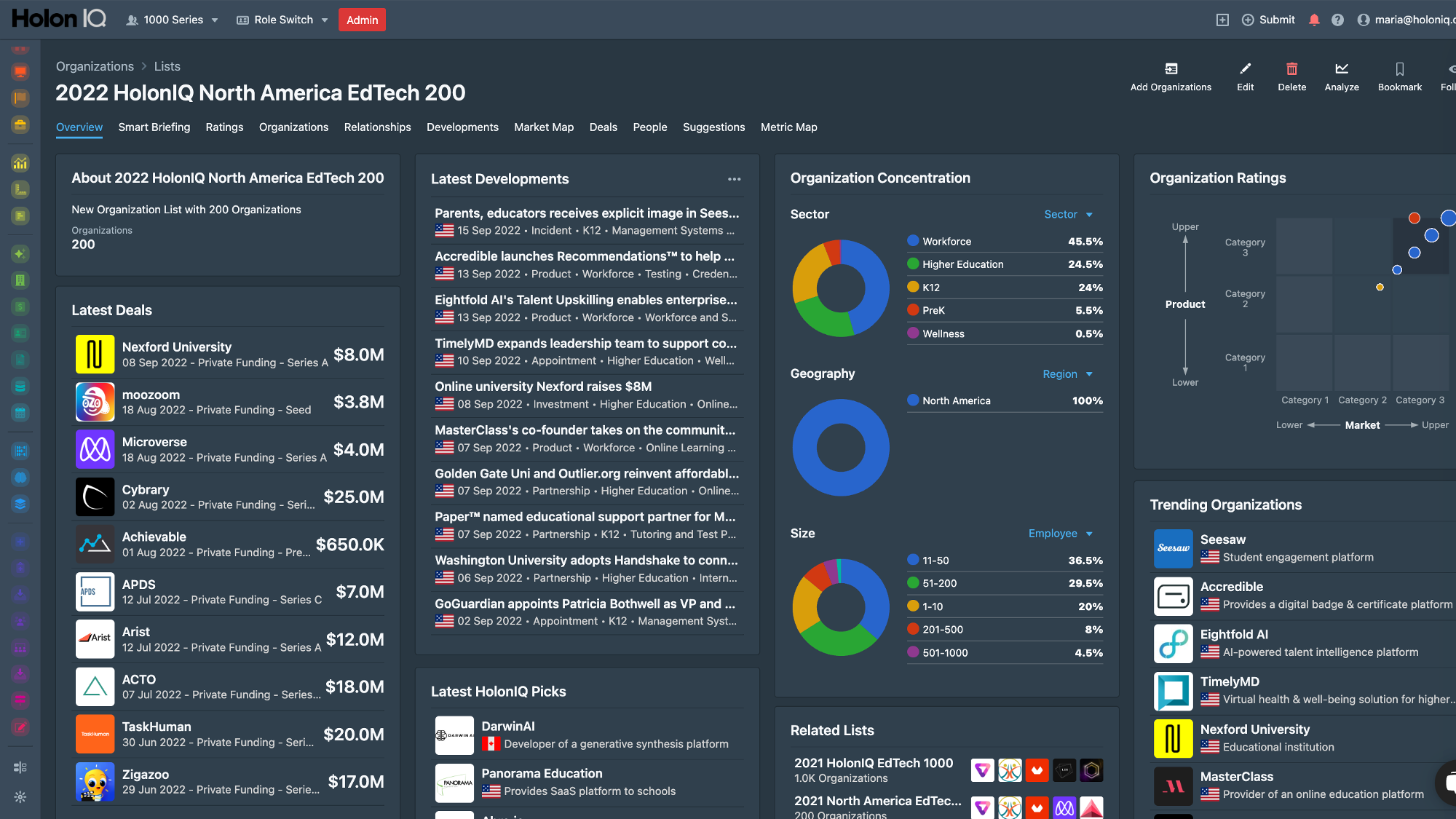1456x819 pixels.
Task: Open the Sector concentration dropdown
Action: point(1068,214)
